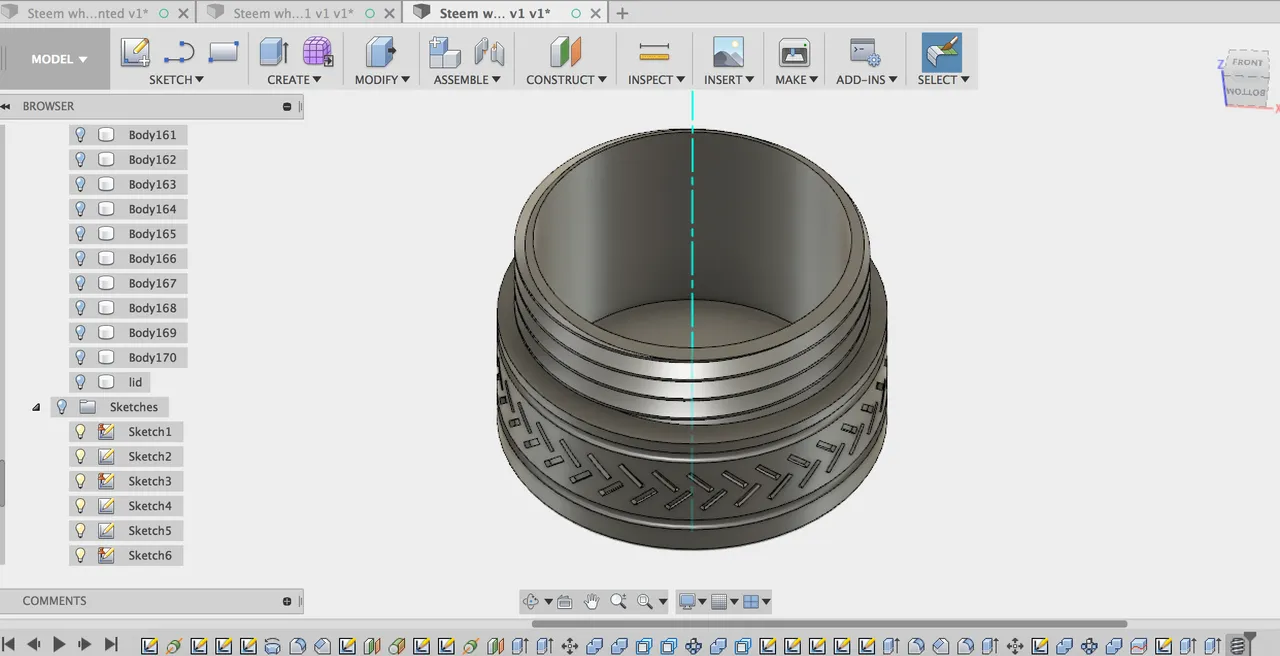Click the Extrude tool icon
Viewport: 1280px width, 656px height.
click(x=274, y=52)
